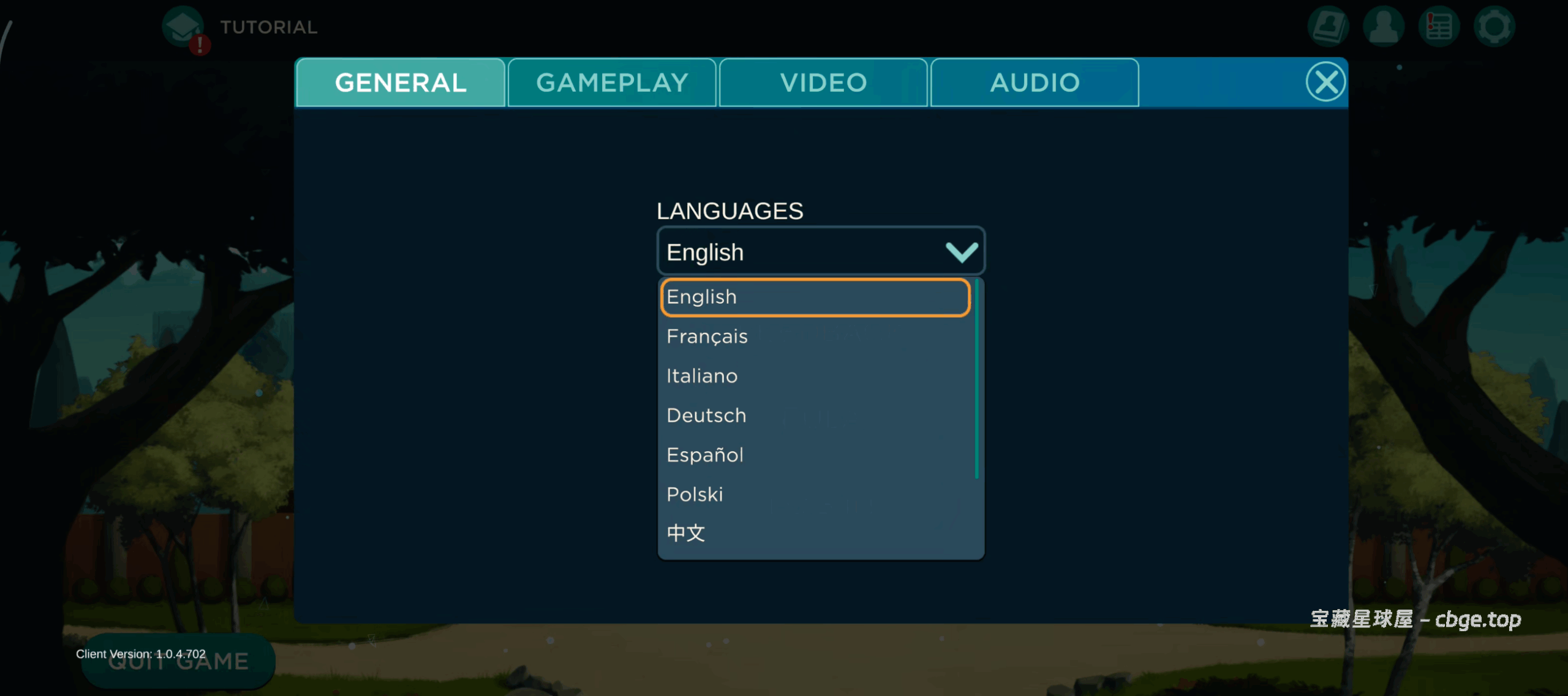The image size is (1568, 696).
Task: Pick Español from the dropdown list
Action: (x=705, y=455)
